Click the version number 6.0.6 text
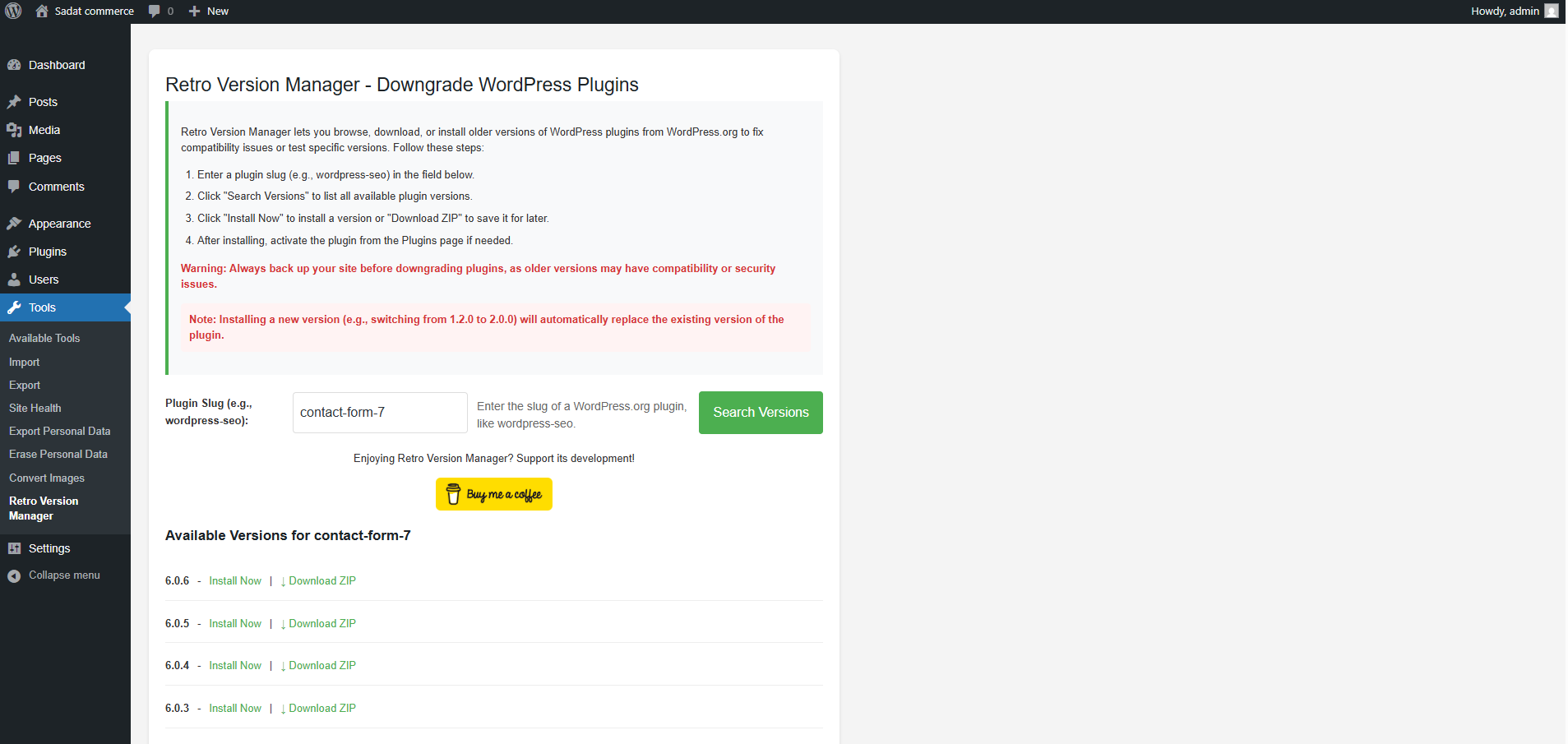Image resolution: width=1568 pixels, height=744 pixels. click(177, 580)
